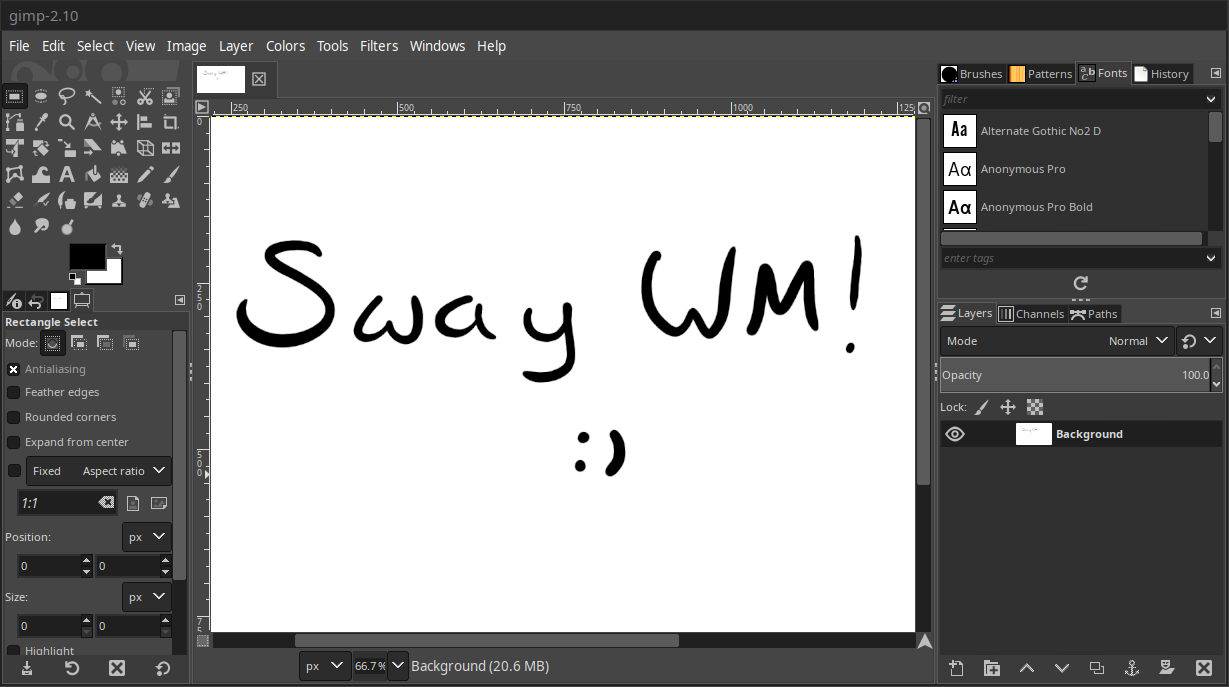This screenshot has height=687, width=1229.
Task: Tick the Fixed aspect ratio checkbox
Action: [x=14, y=471]
